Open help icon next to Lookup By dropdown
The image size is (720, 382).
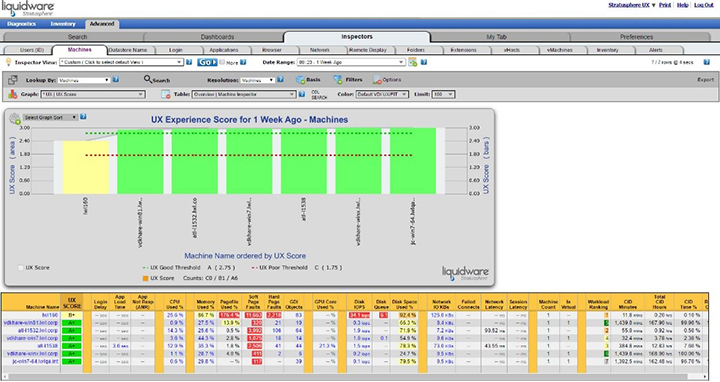pos(116,79)
